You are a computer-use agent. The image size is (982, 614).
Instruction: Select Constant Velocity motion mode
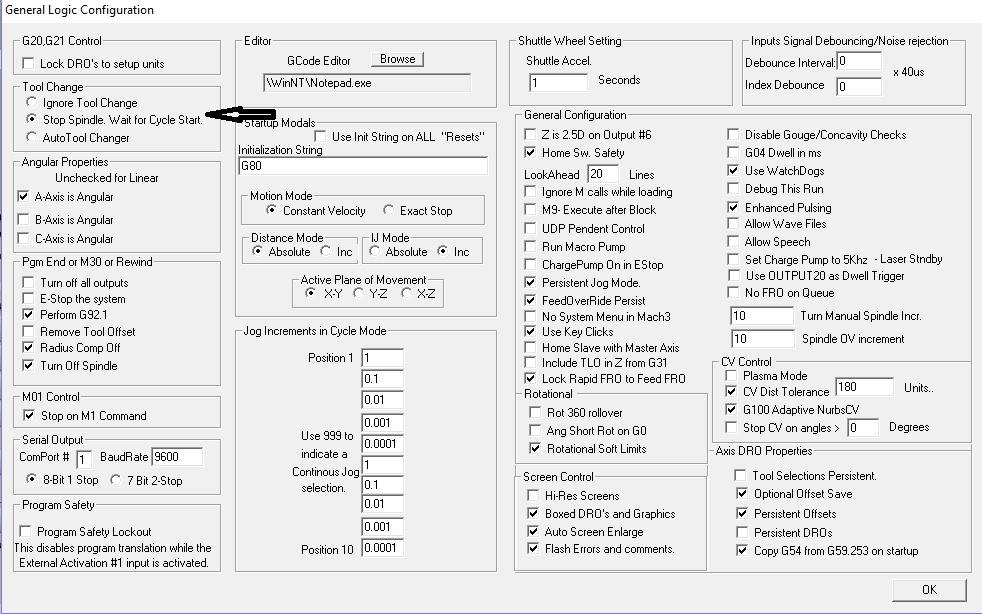[x=271, y=210]
